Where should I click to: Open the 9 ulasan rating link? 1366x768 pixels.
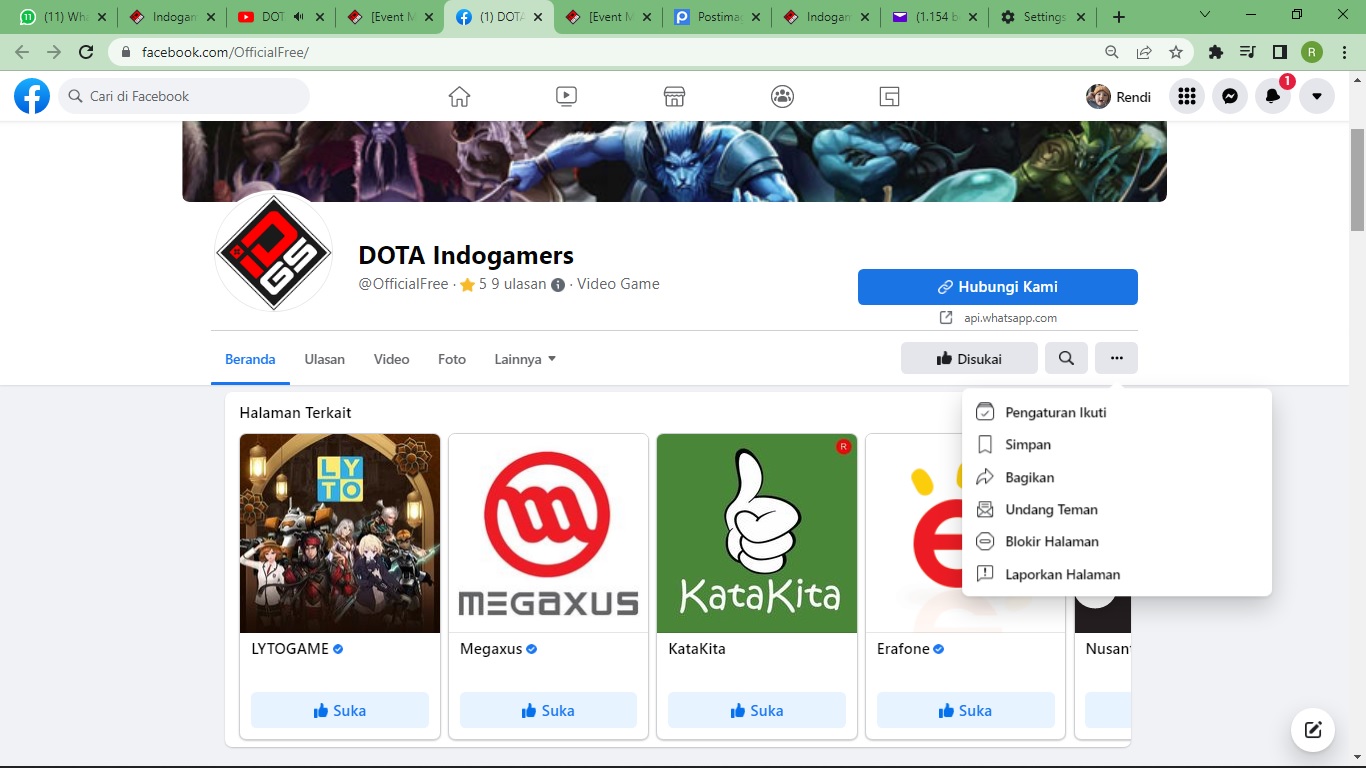[x=519, y=284]
